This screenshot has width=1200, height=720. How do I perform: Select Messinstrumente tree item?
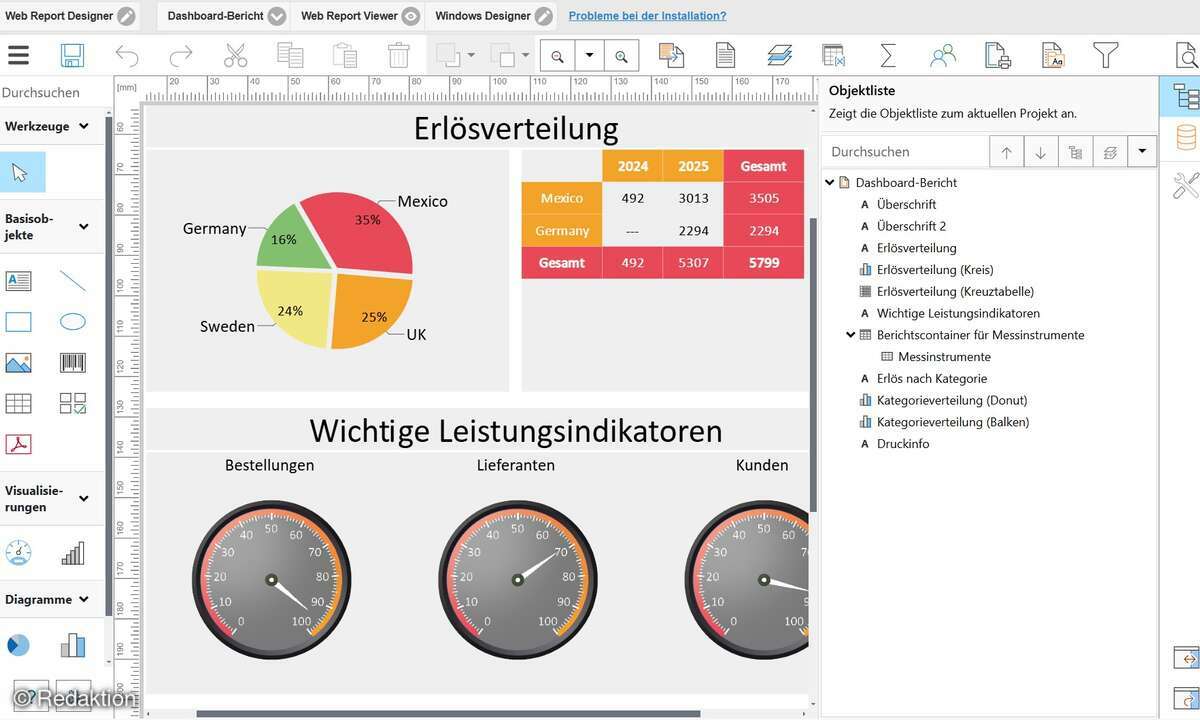[x=944, y=356]
